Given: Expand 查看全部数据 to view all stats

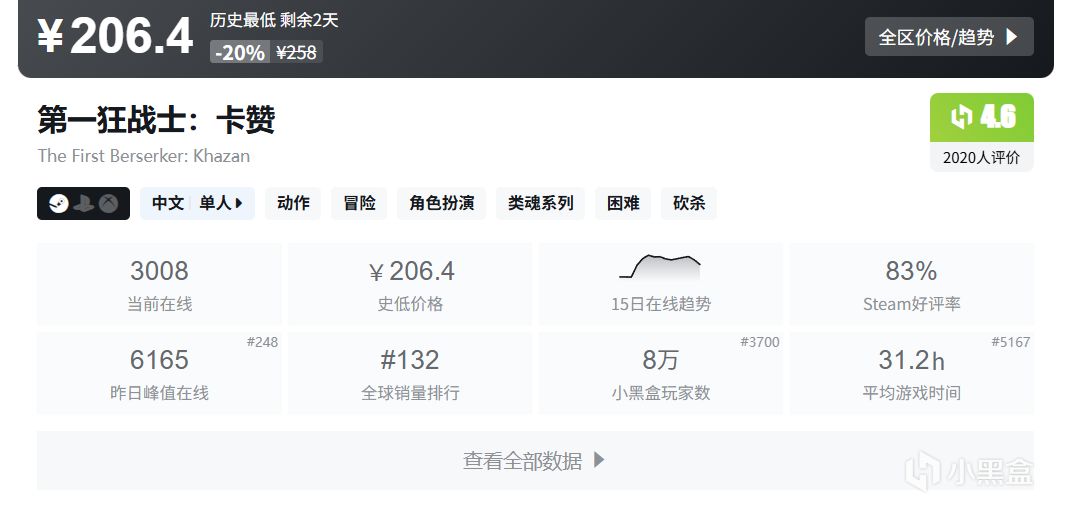Looking at the screenshot, I should 535,460.
